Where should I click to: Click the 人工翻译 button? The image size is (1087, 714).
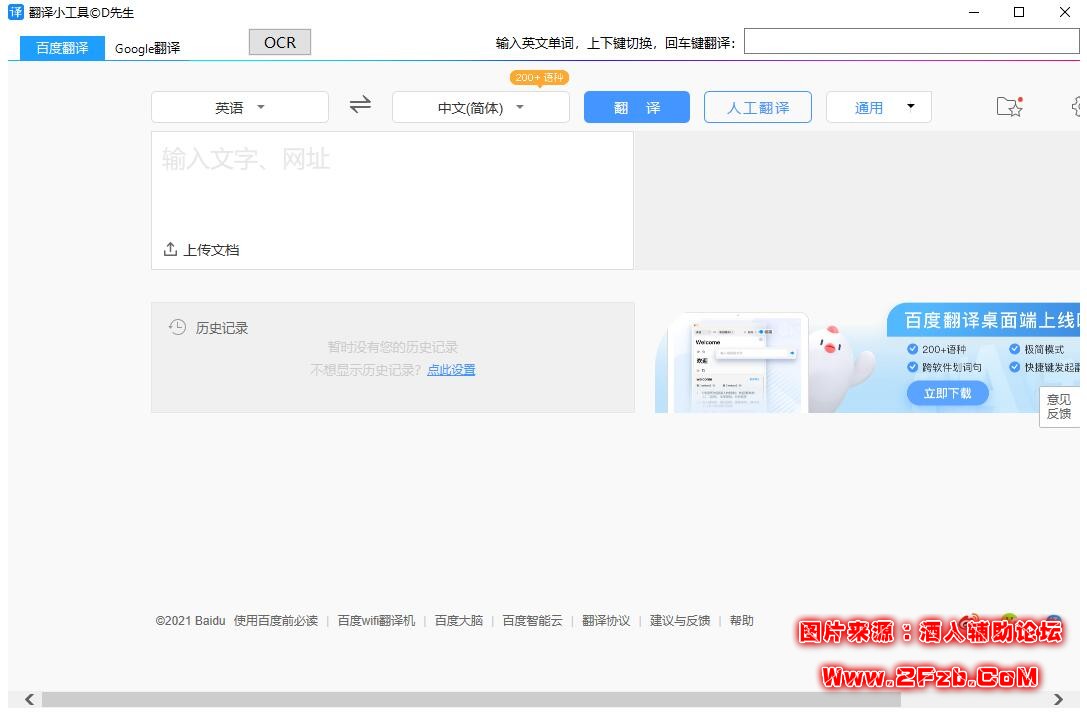757,107
